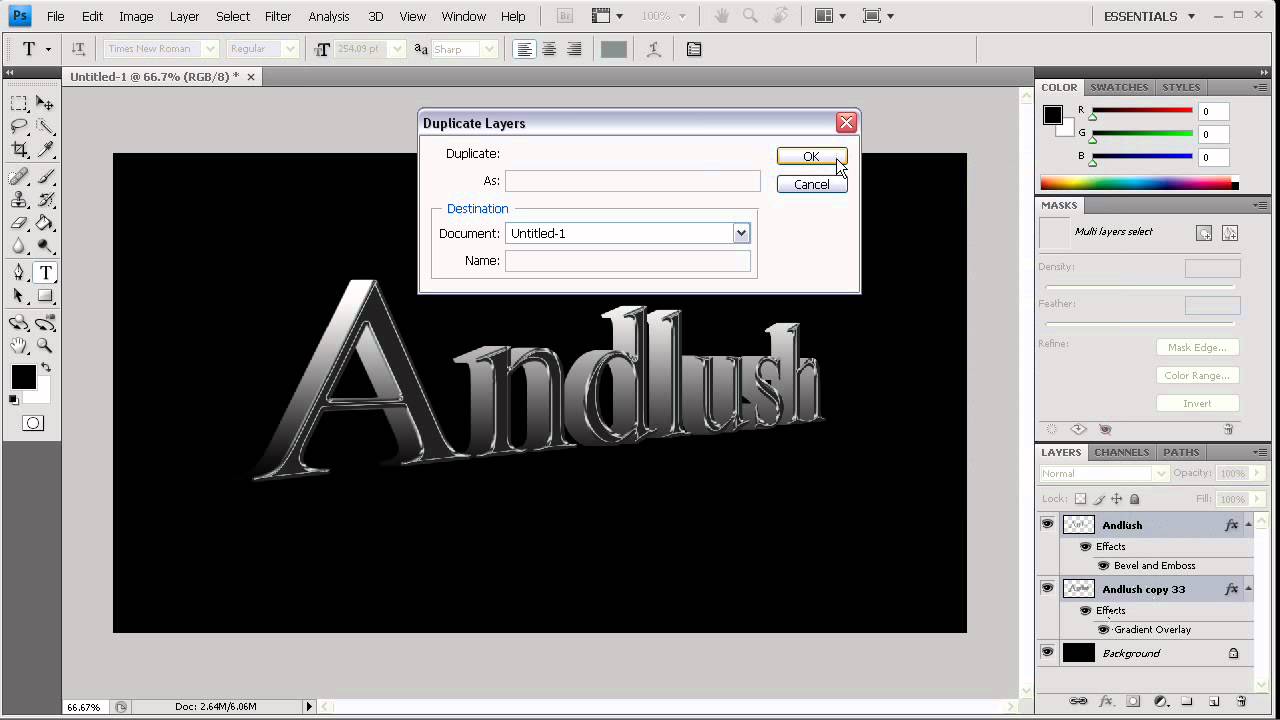
Task: Open the anti-aliasing Sharp dropdown
Action: (x=489, y=49)
